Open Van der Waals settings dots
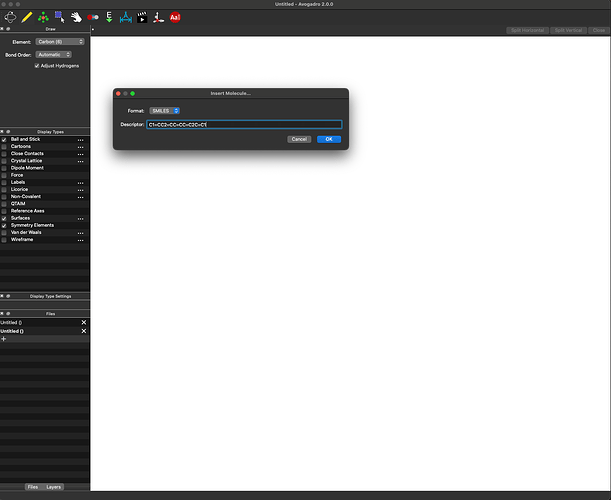 tap(80, 233)
